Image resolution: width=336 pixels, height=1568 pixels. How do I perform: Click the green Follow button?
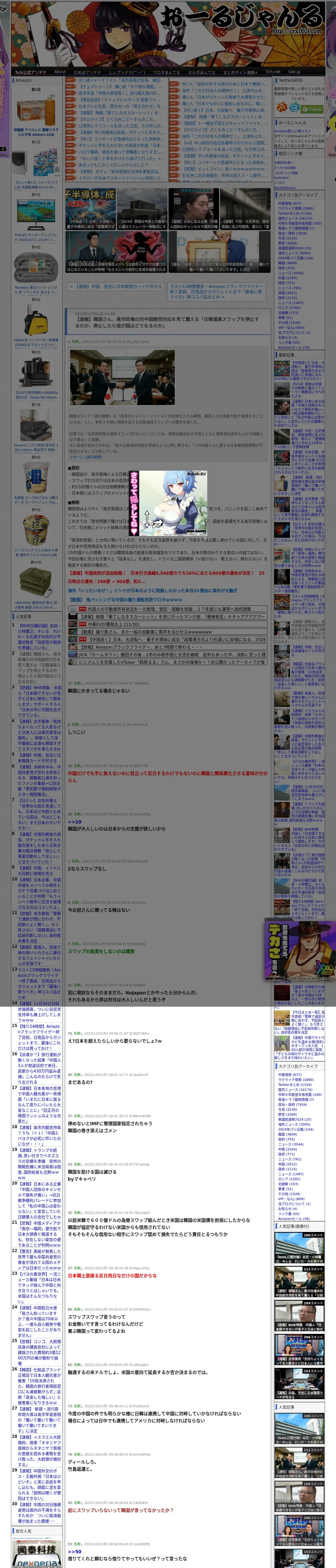[x=312, y=109]
